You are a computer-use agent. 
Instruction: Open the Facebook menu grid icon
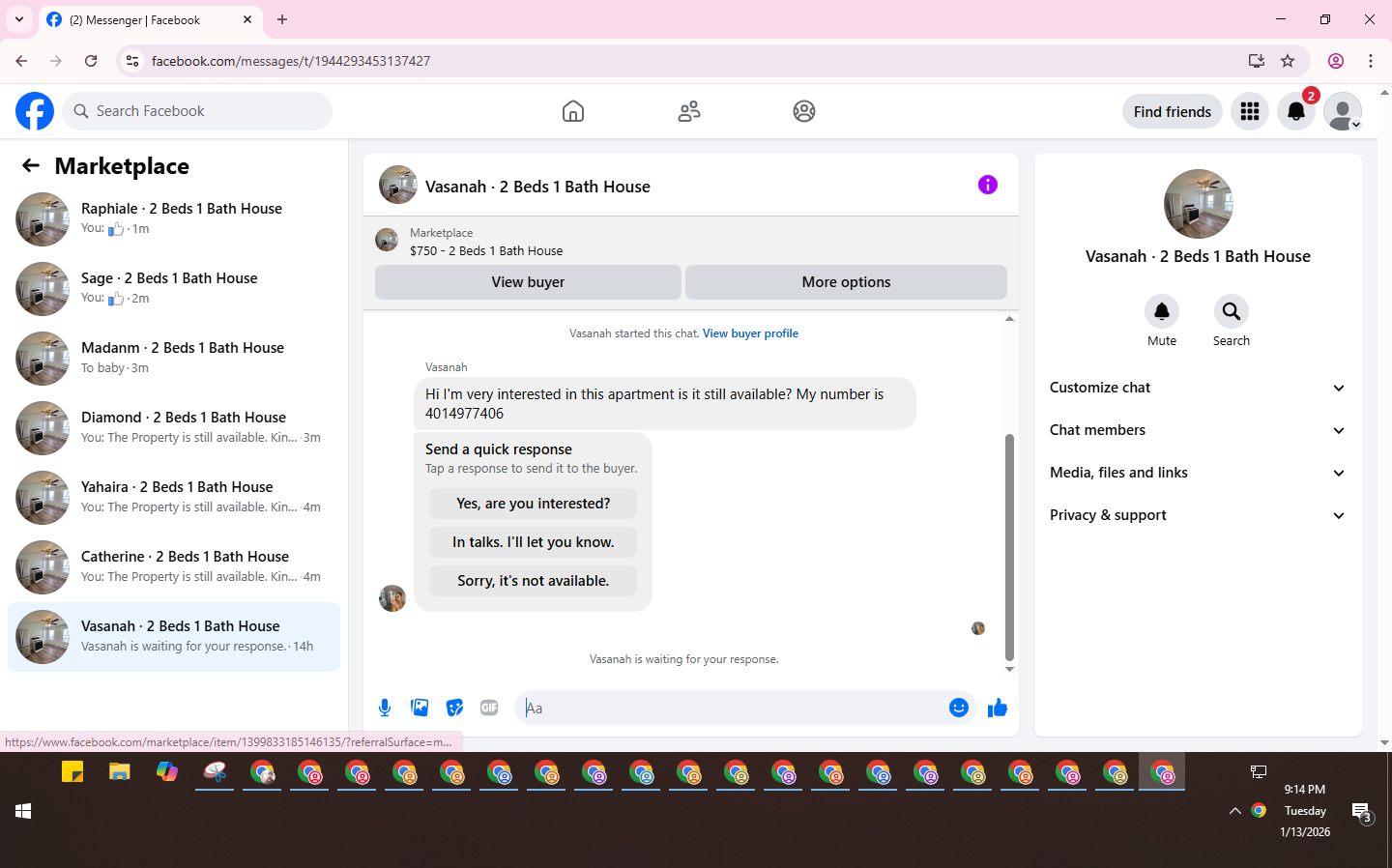[1250, 111]
